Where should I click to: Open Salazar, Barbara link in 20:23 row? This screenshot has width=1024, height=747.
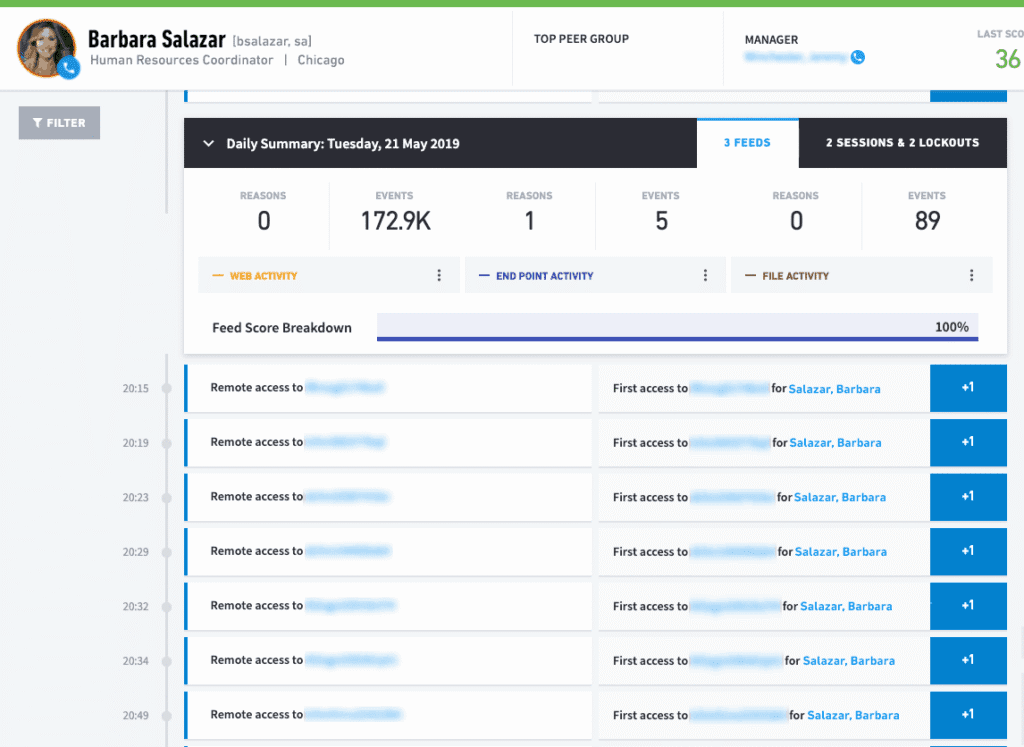pos(840,498)
